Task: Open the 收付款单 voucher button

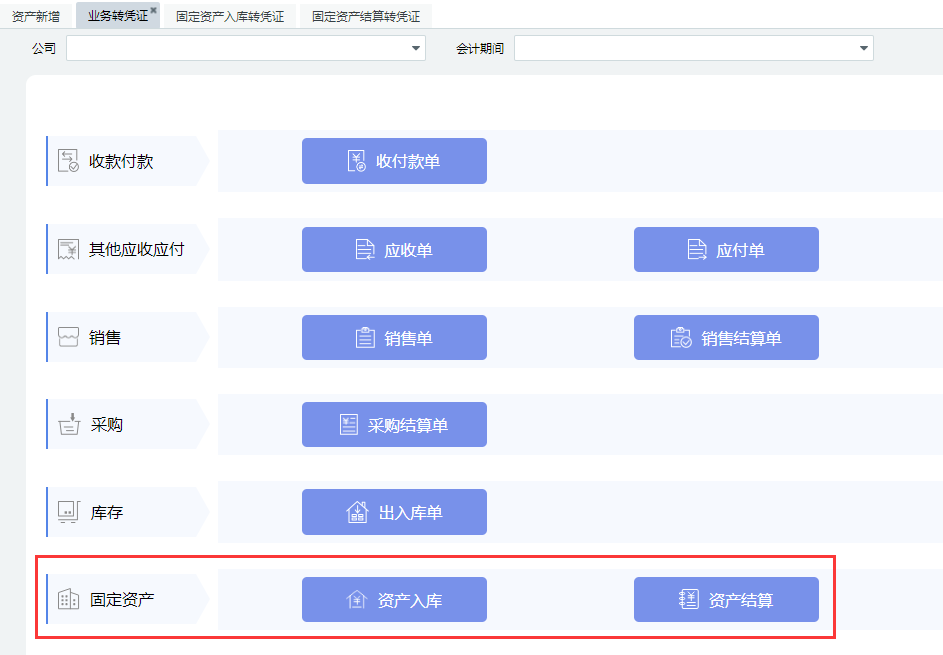Action: coord(394,161)
